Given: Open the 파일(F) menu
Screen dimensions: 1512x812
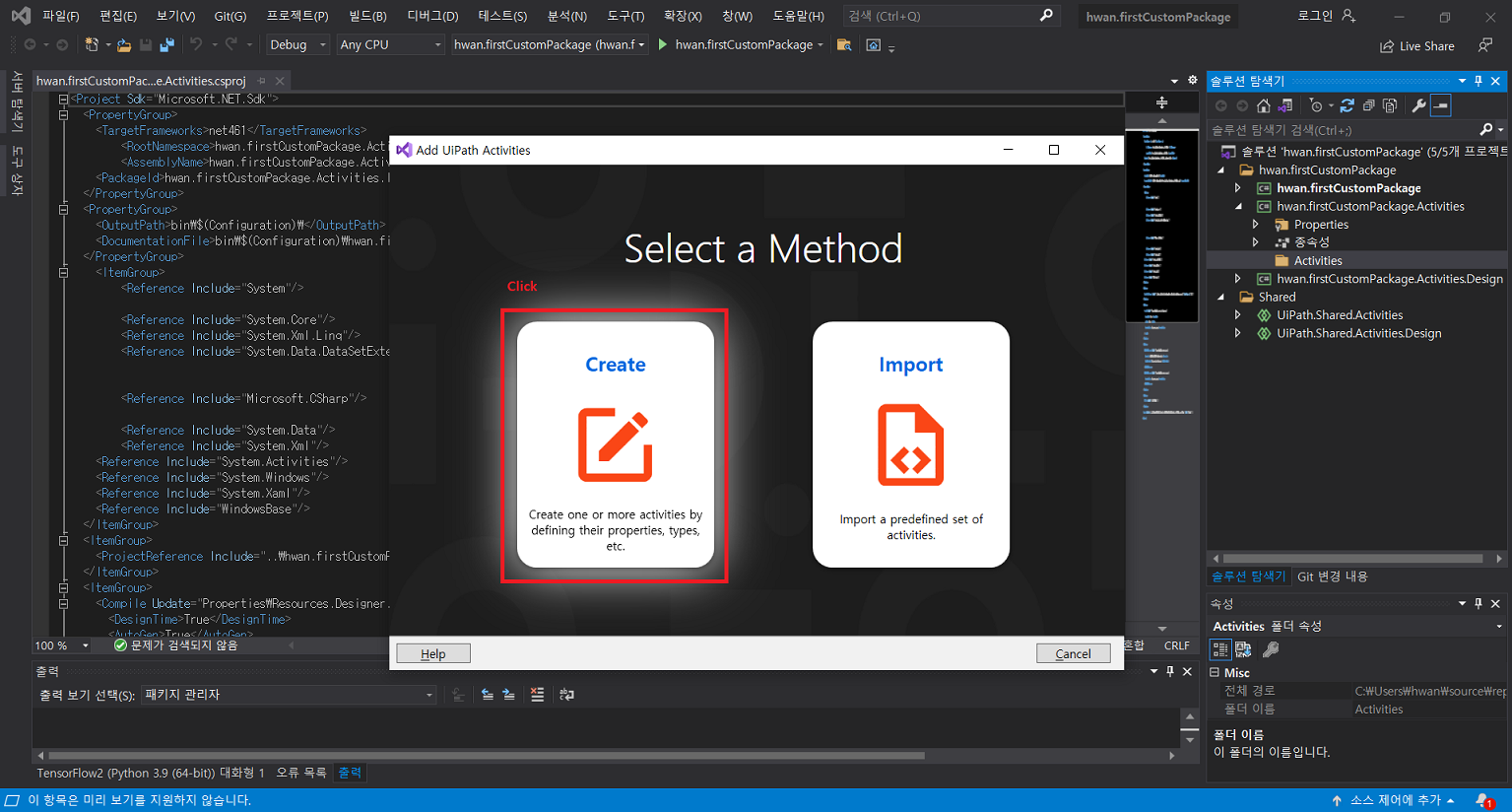Looking at the screenshot, I should tap(60, 16).
